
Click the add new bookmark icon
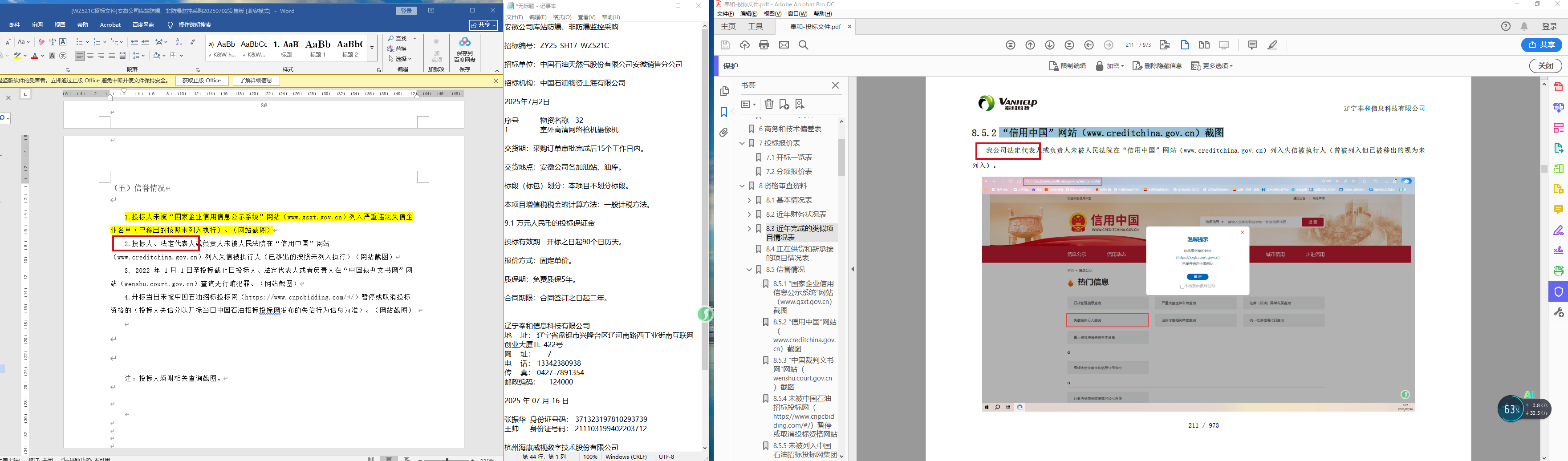[784, 105]
